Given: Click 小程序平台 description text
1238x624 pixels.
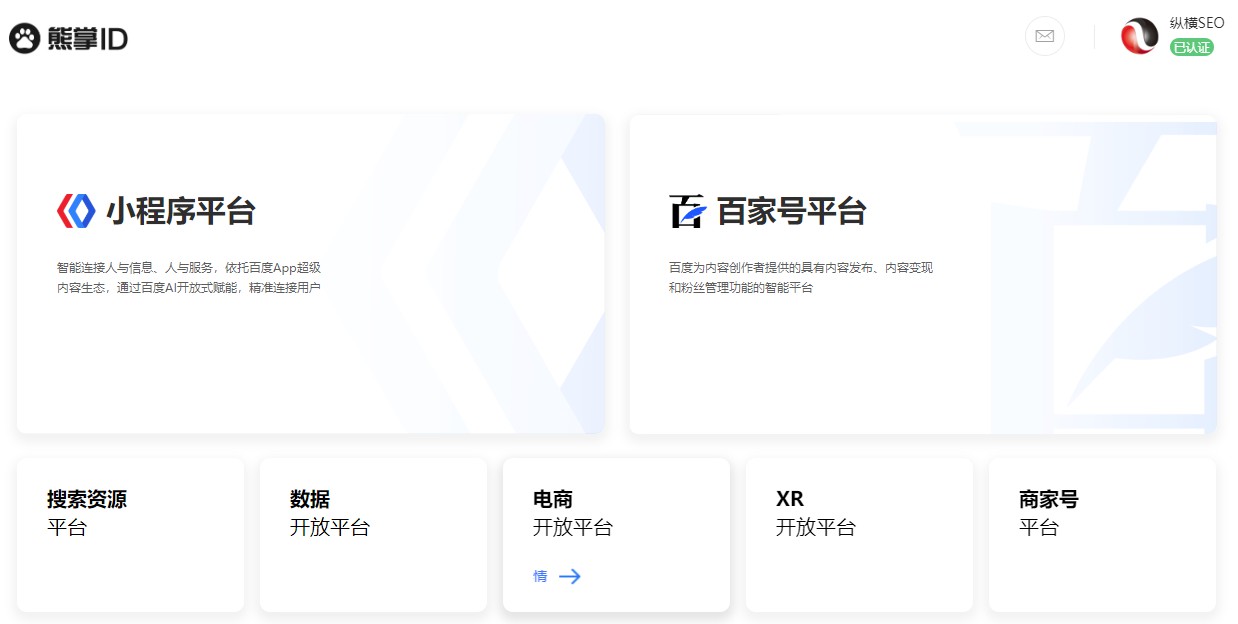Looking at the screenshot, I should tap(189, 277).
